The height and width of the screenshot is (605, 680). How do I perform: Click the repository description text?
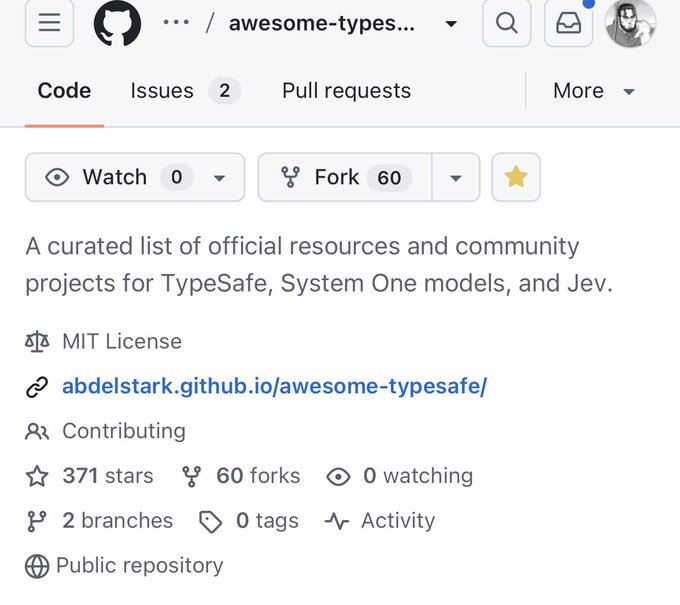pos(319,265)
